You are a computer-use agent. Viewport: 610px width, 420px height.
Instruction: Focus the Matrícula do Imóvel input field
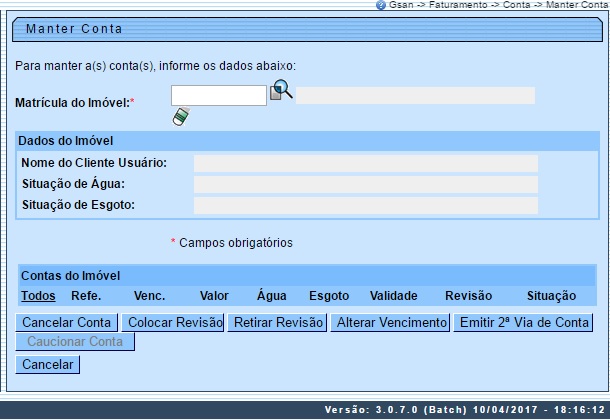click(218, 96)
